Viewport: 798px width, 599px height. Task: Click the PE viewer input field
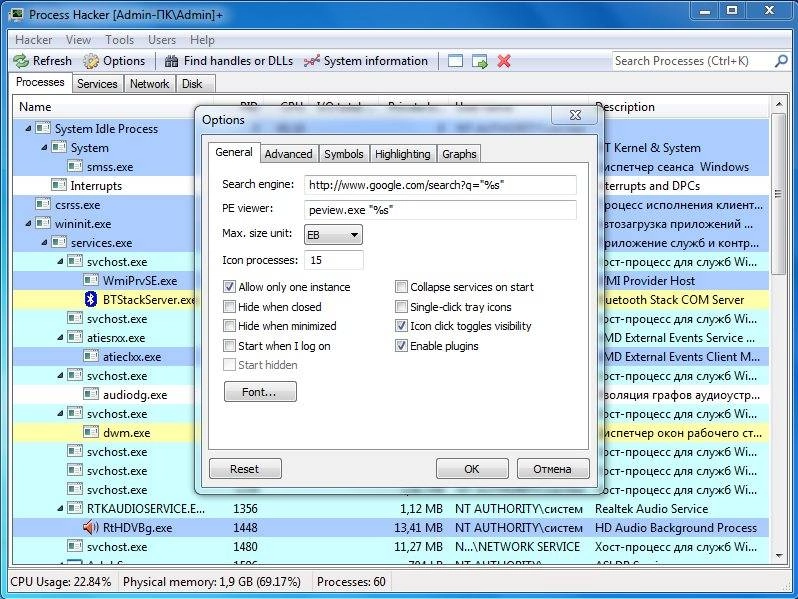click(440, 210)
